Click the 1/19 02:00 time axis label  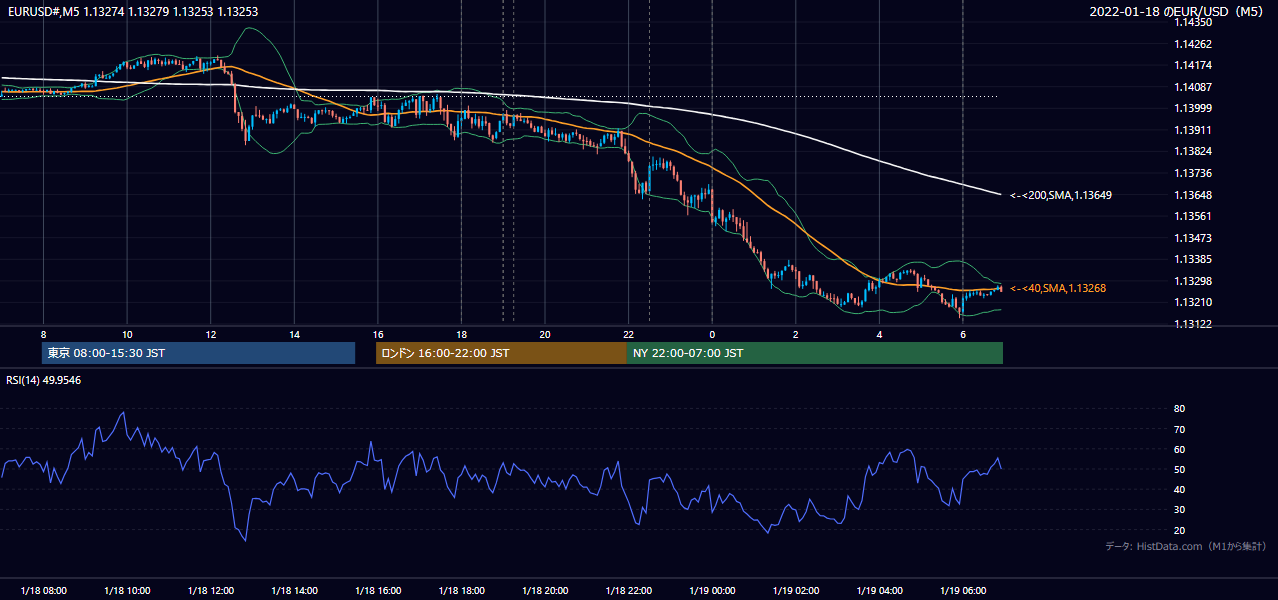[796, 591]
